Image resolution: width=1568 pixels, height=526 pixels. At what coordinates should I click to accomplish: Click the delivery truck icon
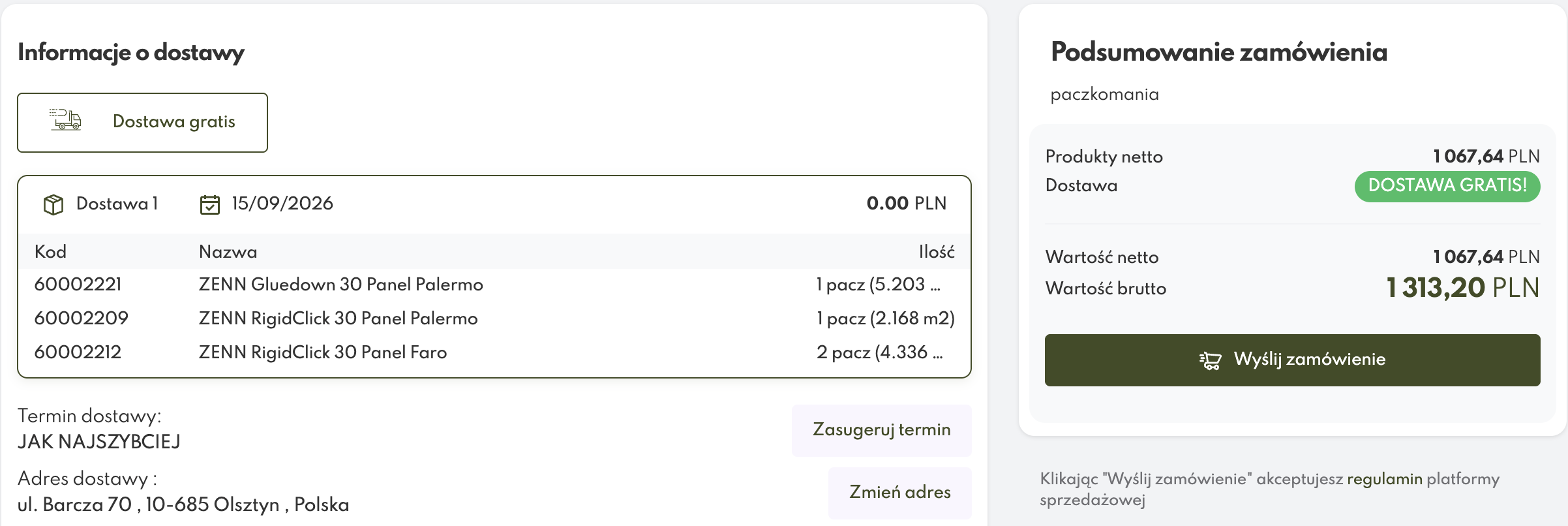tap(65, 120)
